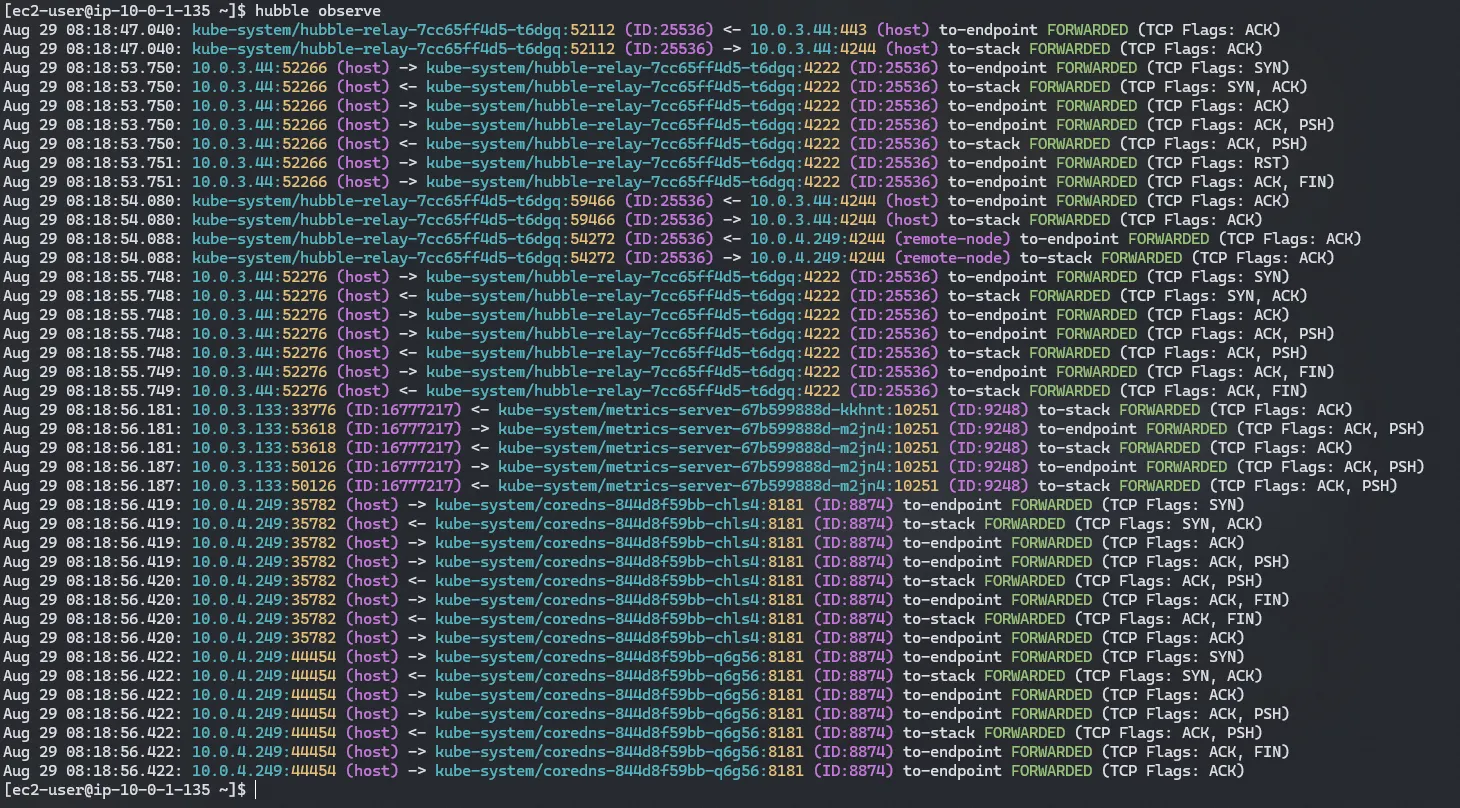Click "to-endpoint" in the port 59466 row
This screenshot has width=1460, height=808.
click(x=993, y=201)
